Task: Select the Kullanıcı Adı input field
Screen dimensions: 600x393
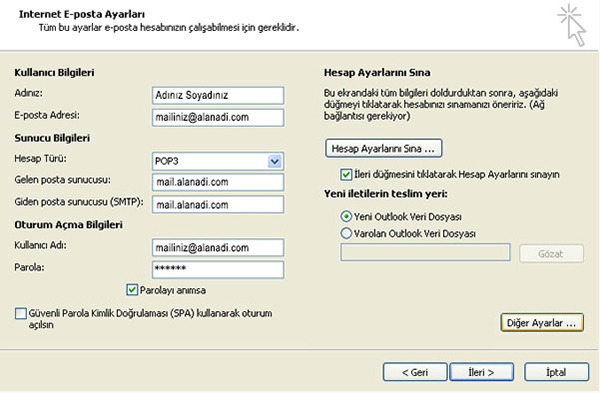Action: [218, 248]
